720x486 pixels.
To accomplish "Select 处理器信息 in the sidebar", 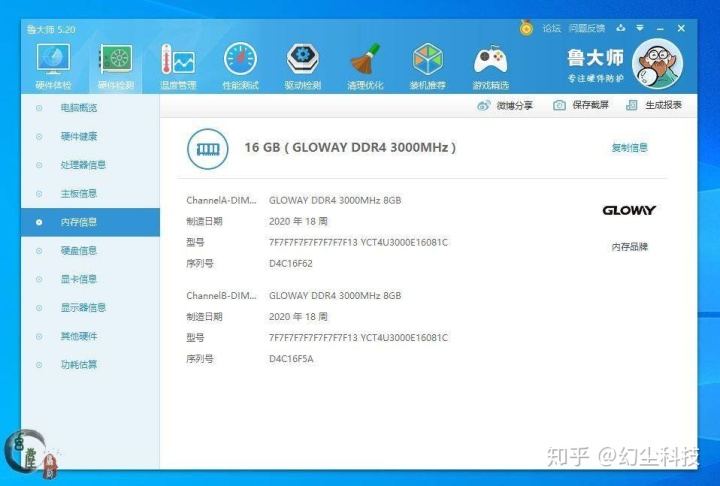I will (90, 165).
